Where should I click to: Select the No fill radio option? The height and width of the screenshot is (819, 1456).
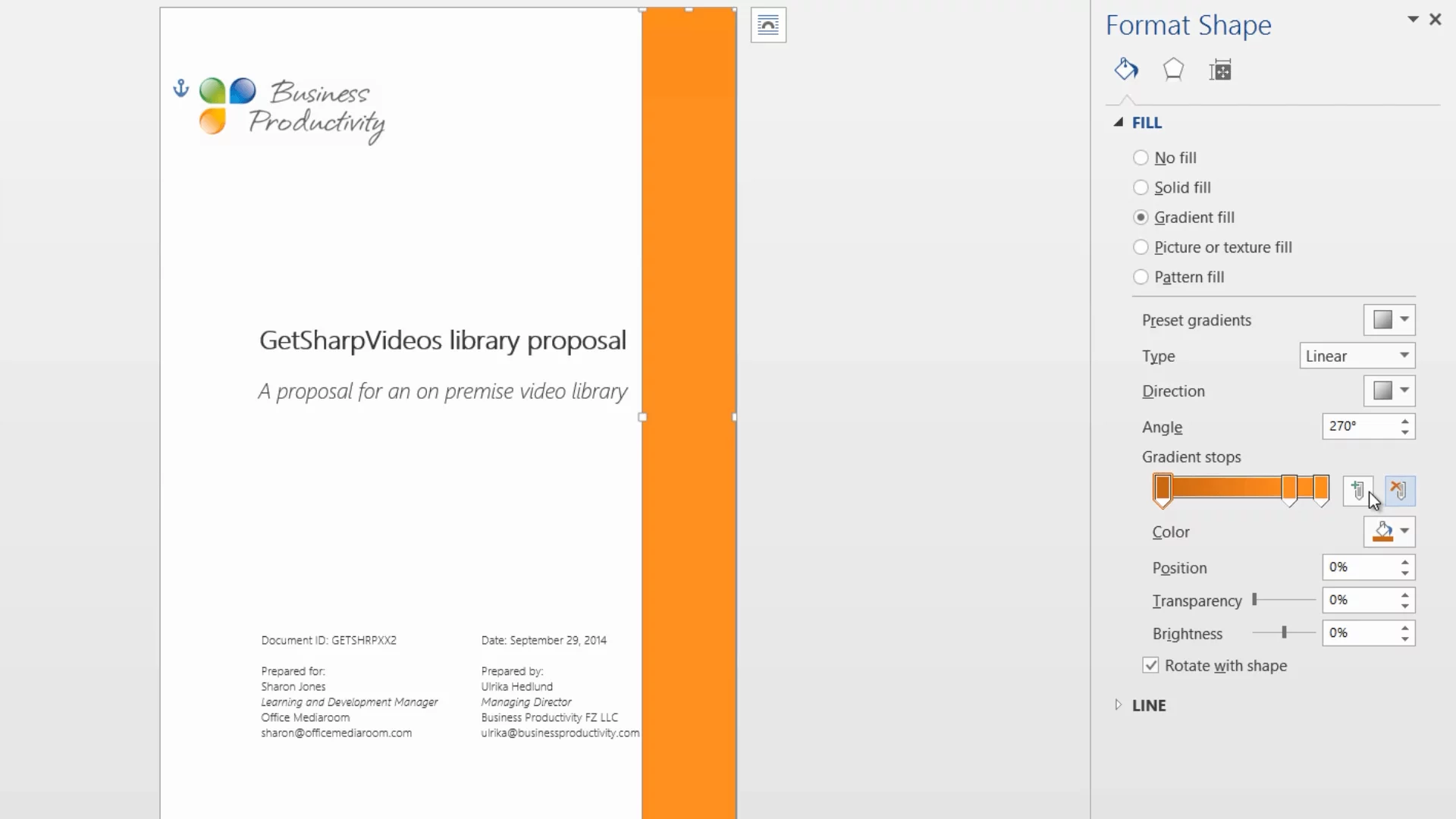(1141, 158)
